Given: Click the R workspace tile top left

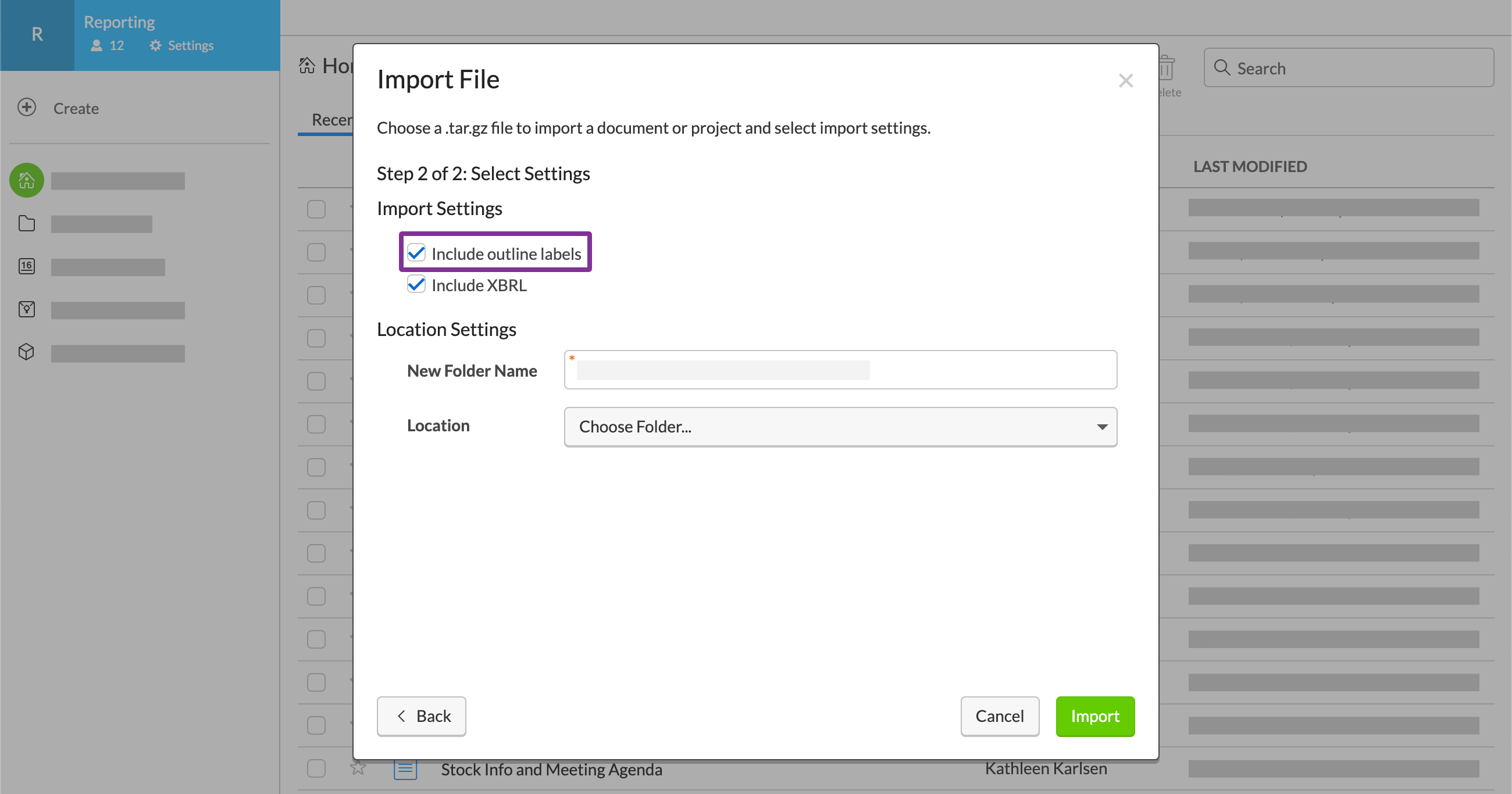Looking at the screenshot, I should (37, 35).
